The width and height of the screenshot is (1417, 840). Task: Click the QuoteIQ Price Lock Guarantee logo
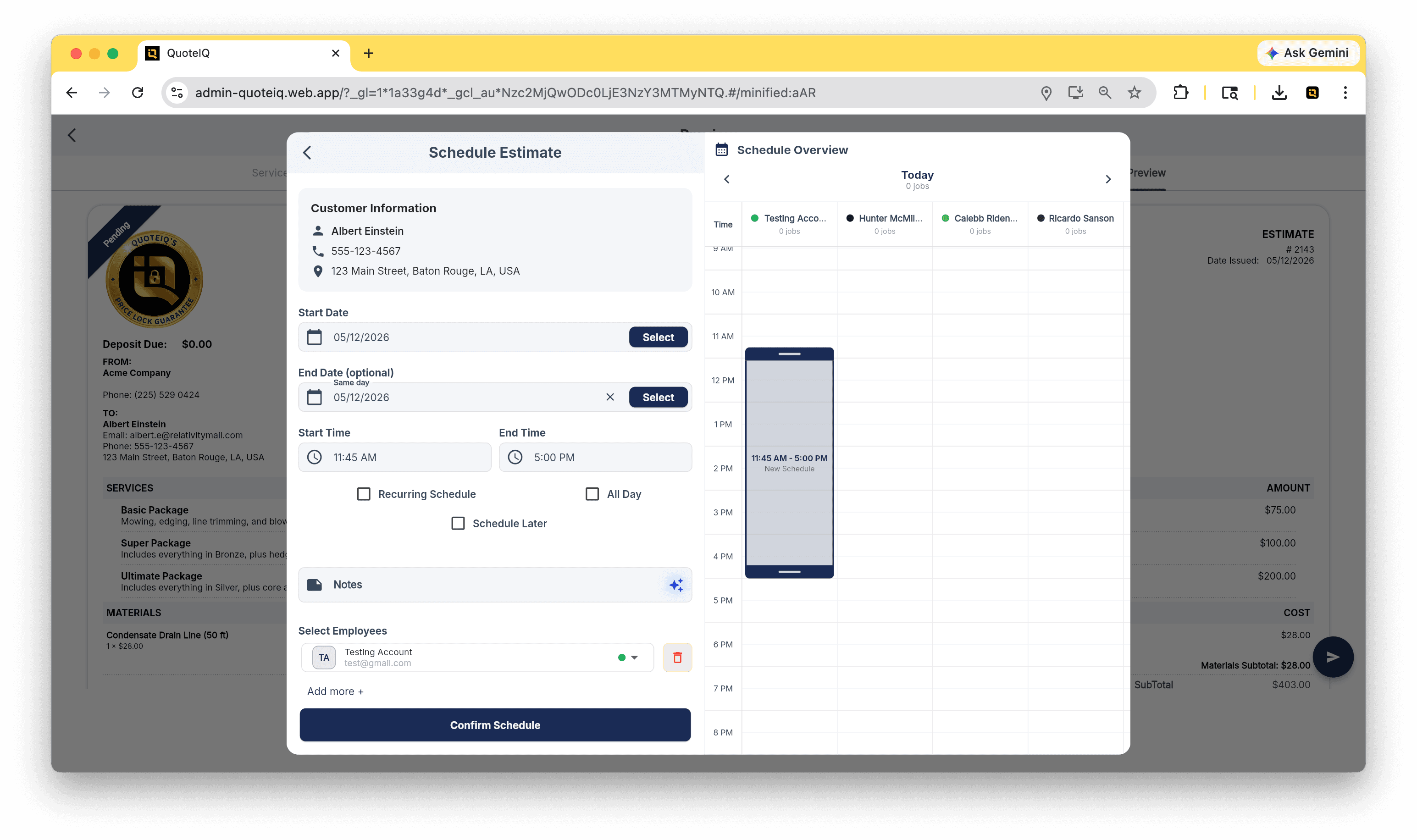tap(154, 280)
